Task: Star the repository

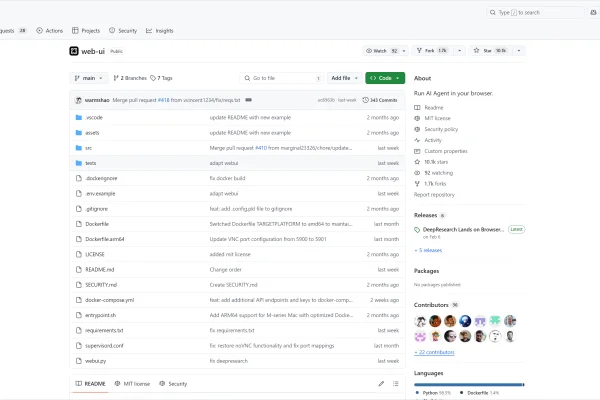Action: point(491,51)
